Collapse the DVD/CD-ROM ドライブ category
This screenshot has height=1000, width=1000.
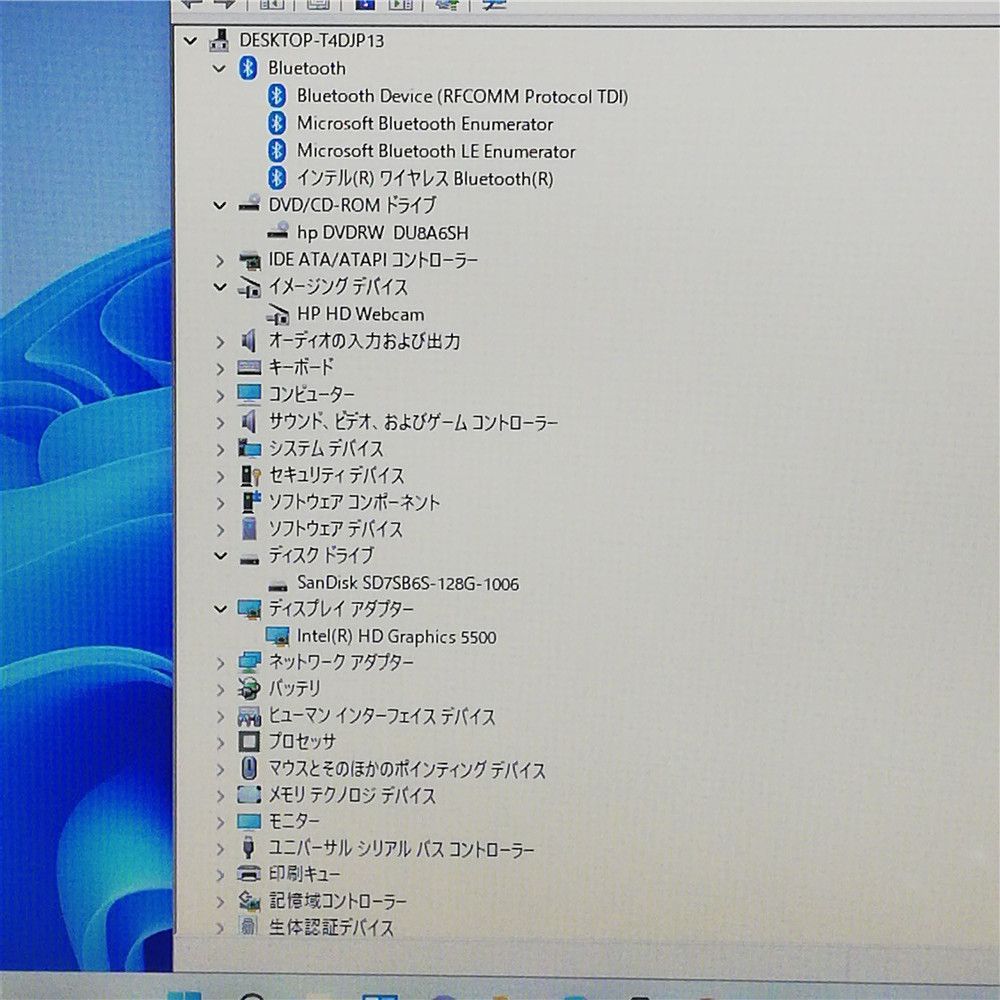tap(219, 205)
